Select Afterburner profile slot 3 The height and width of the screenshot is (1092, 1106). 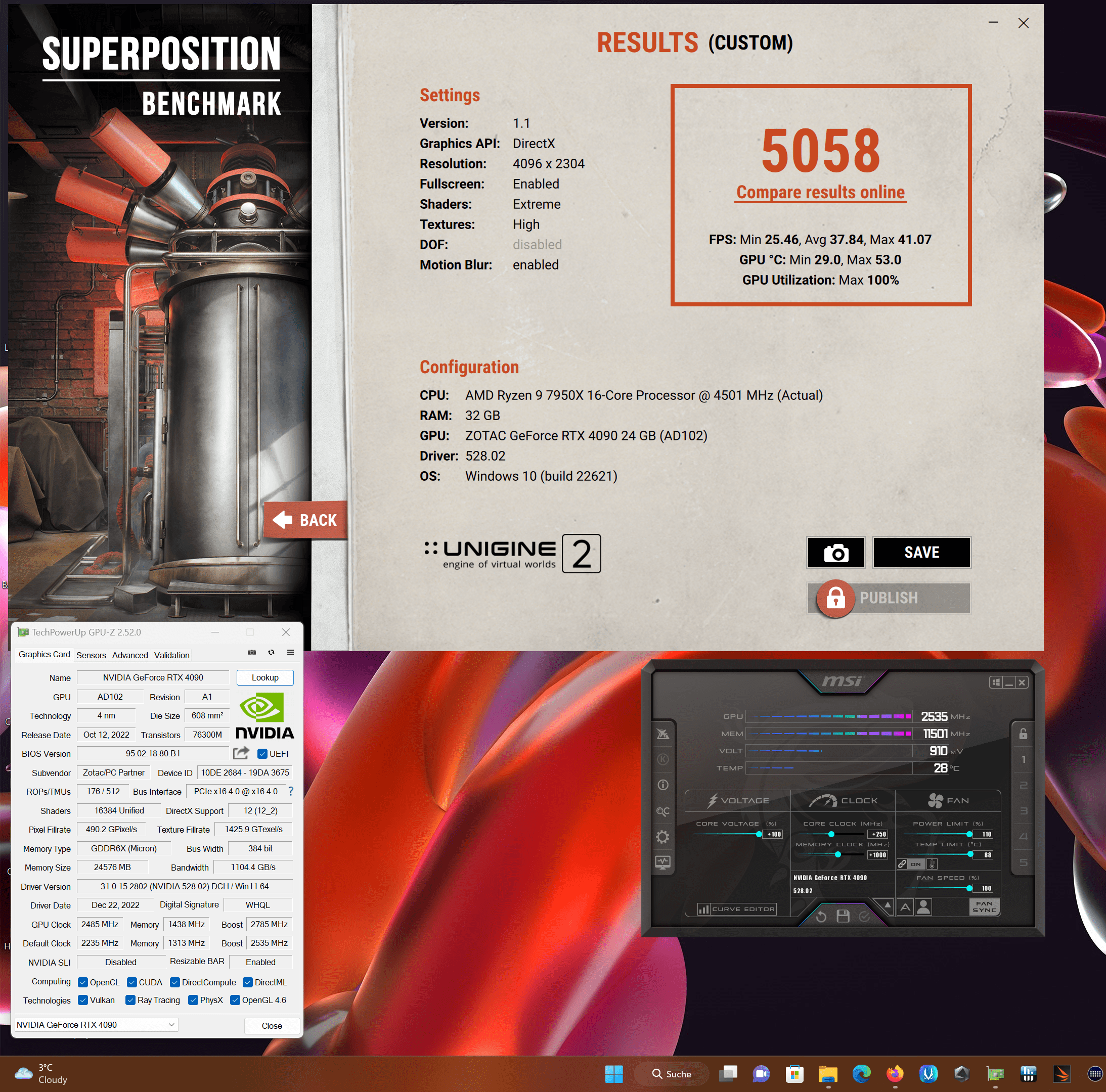point(1023,811)
